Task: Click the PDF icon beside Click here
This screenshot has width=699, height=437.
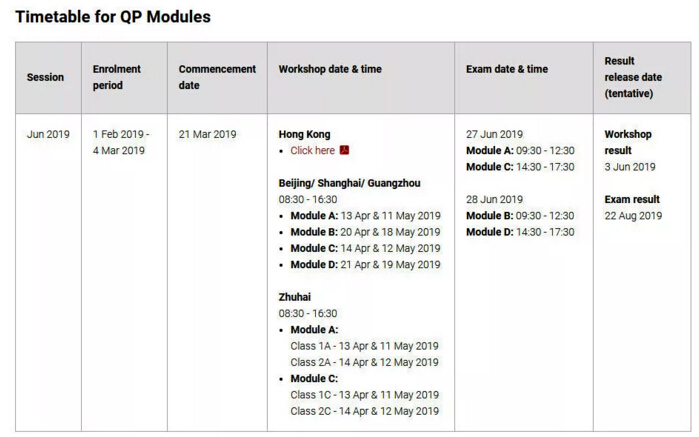Action: (x=344, y=151)
